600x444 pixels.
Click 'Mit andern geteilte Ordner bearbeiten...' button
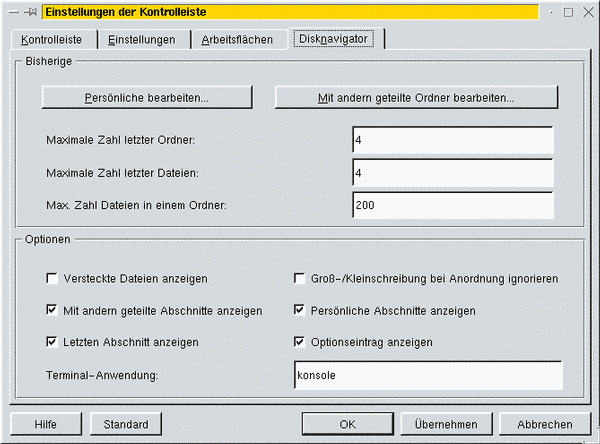[416, 98]
